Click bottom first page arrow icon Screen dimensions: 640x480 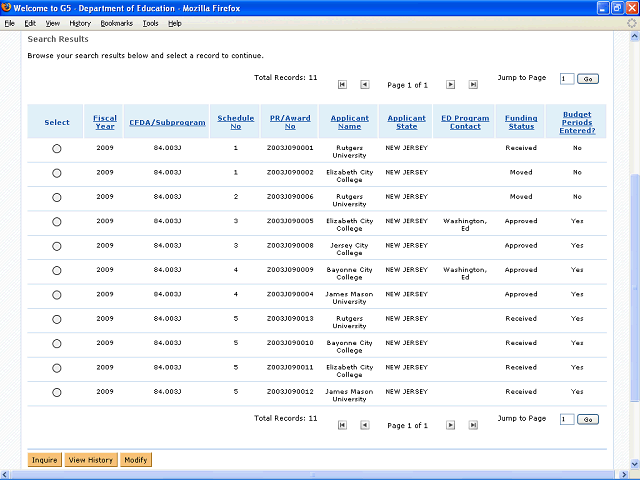tap(342, 425)
